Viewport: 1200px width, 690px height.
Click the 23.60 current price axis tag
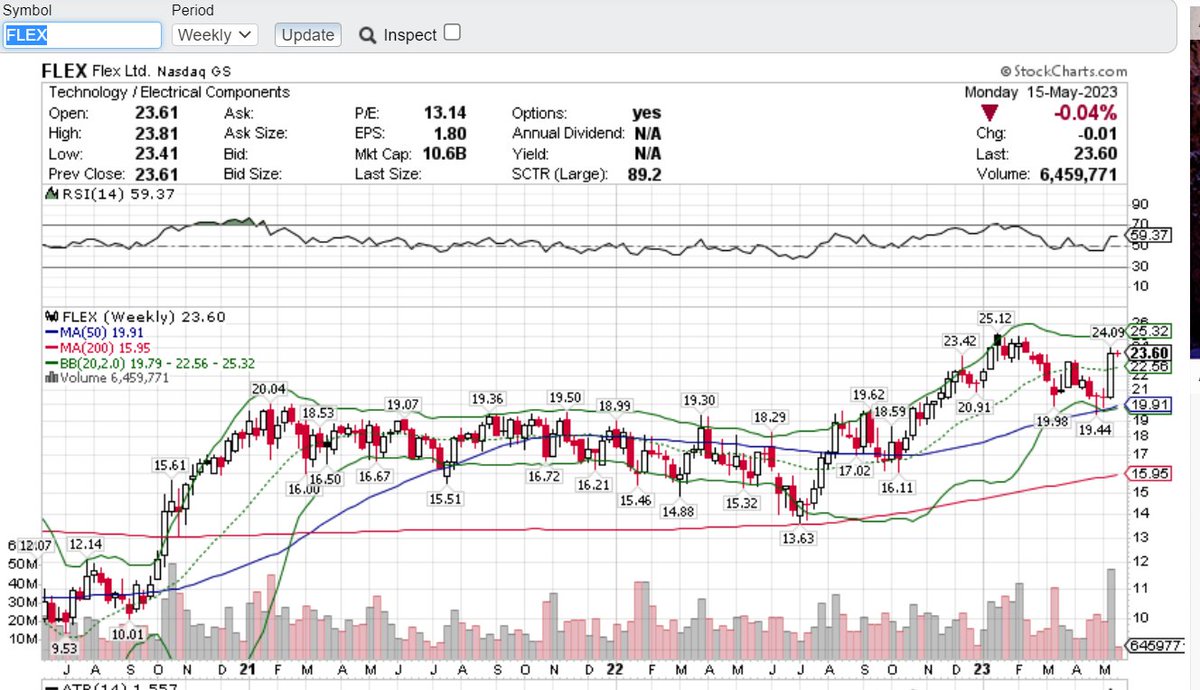point(1148,352)
